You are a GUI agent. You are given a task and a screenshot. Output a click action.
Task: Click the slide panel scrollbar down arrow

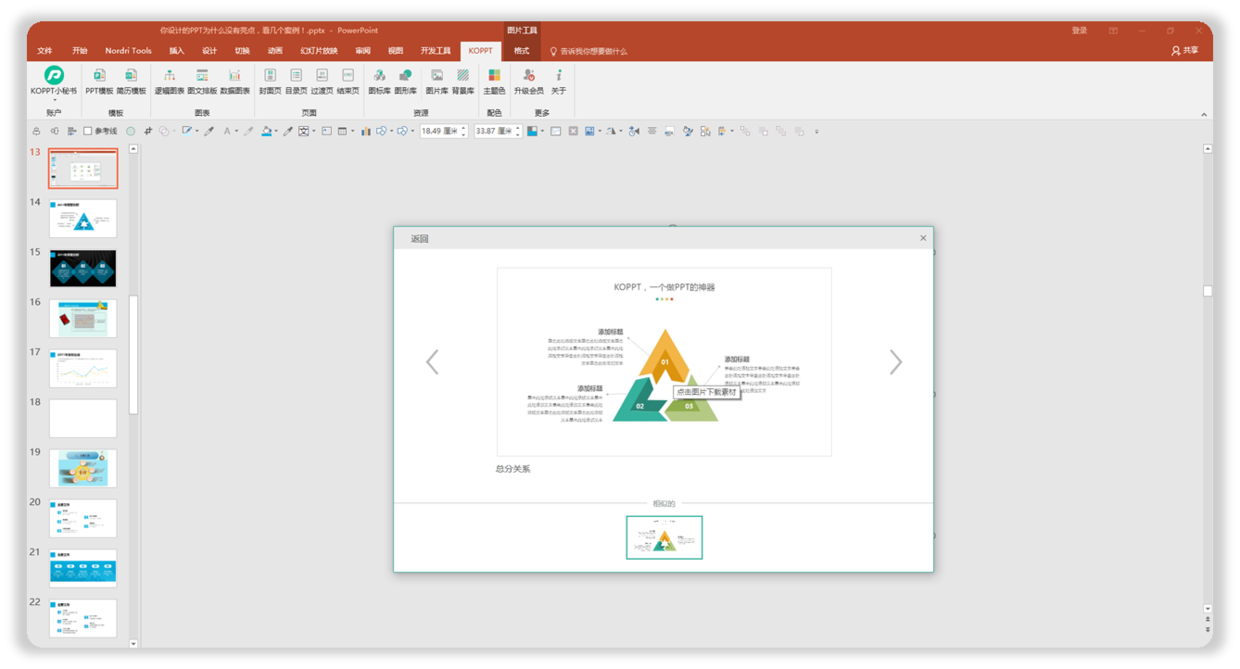[134, 644]
